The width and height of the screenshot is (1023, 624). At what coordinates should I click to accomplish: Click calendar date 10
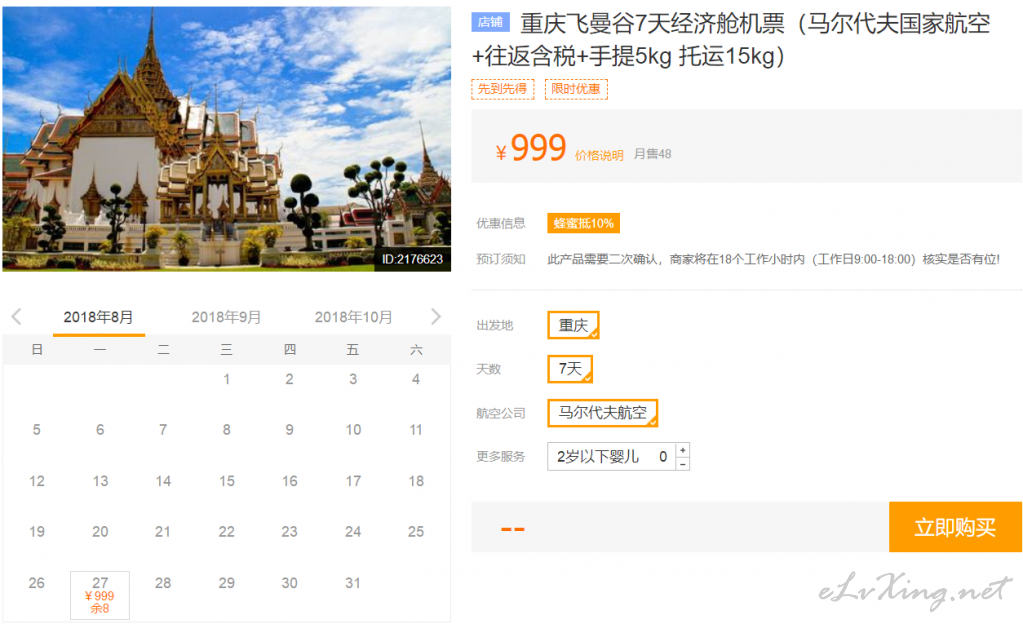tap(353, 430)
